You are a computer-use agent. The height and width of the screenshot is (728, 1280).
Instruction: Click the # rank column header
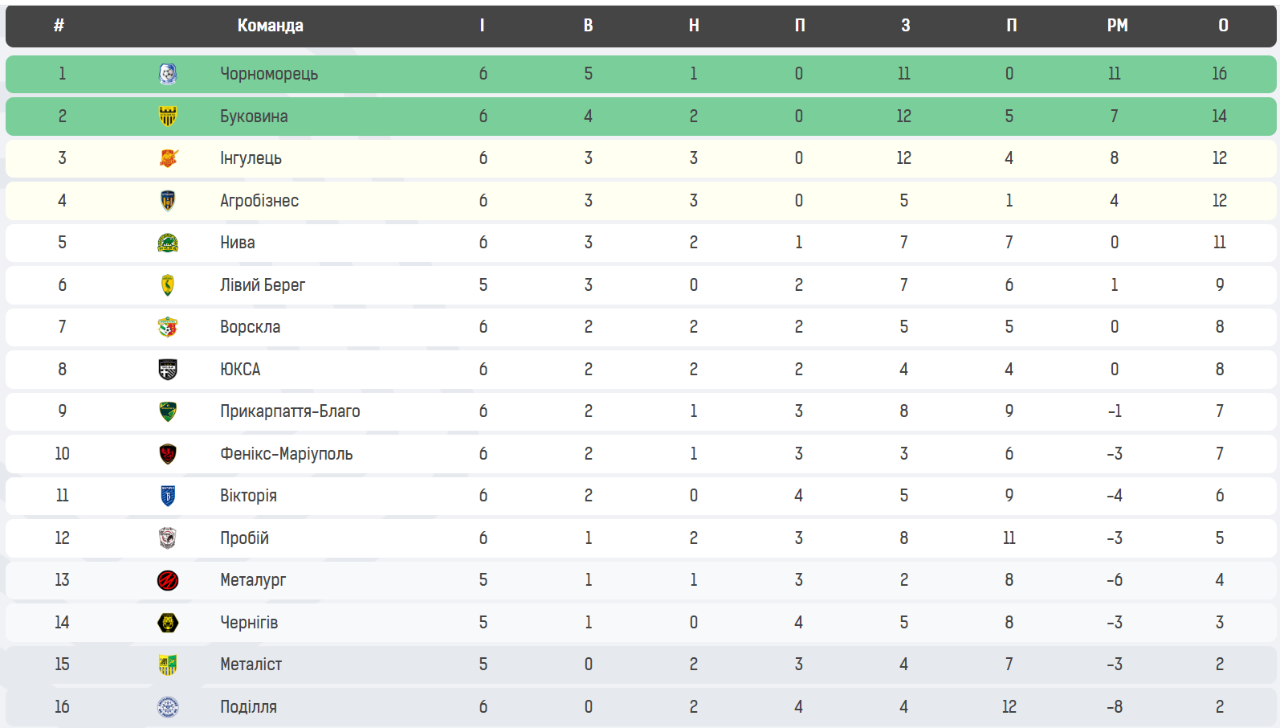point(59,26)
